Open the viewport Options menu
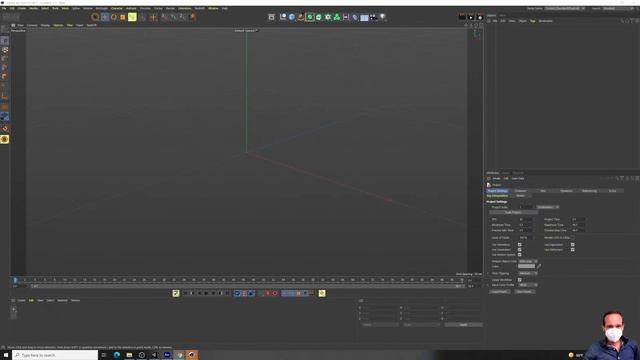 [58, 25]
